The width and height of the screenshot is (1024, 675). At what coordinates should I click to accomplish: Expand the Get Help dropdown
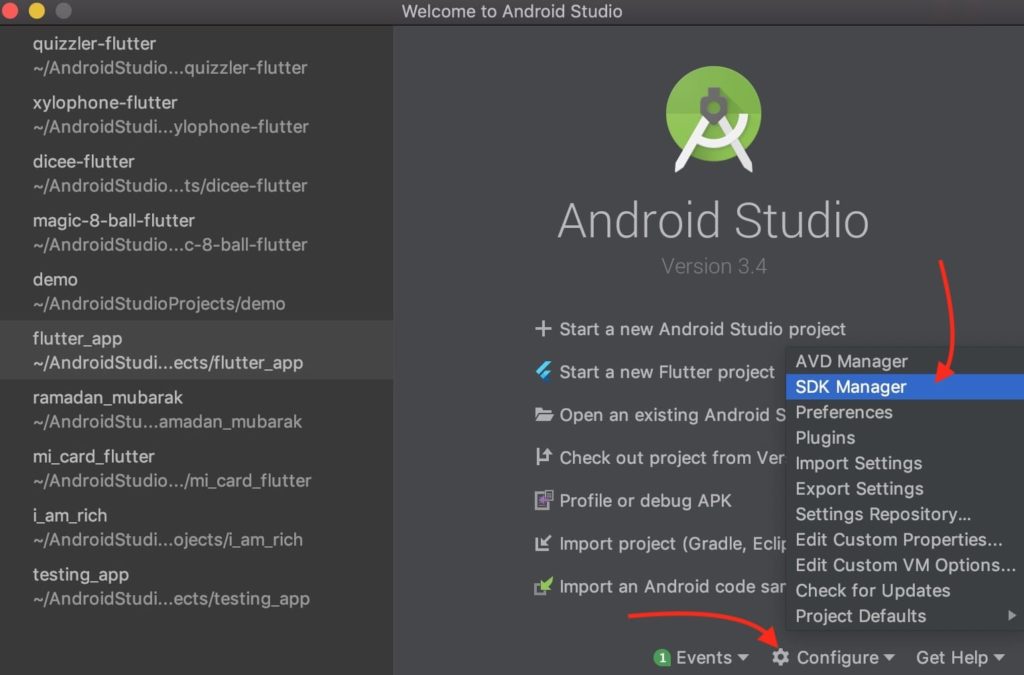click(x=960, y=657)
